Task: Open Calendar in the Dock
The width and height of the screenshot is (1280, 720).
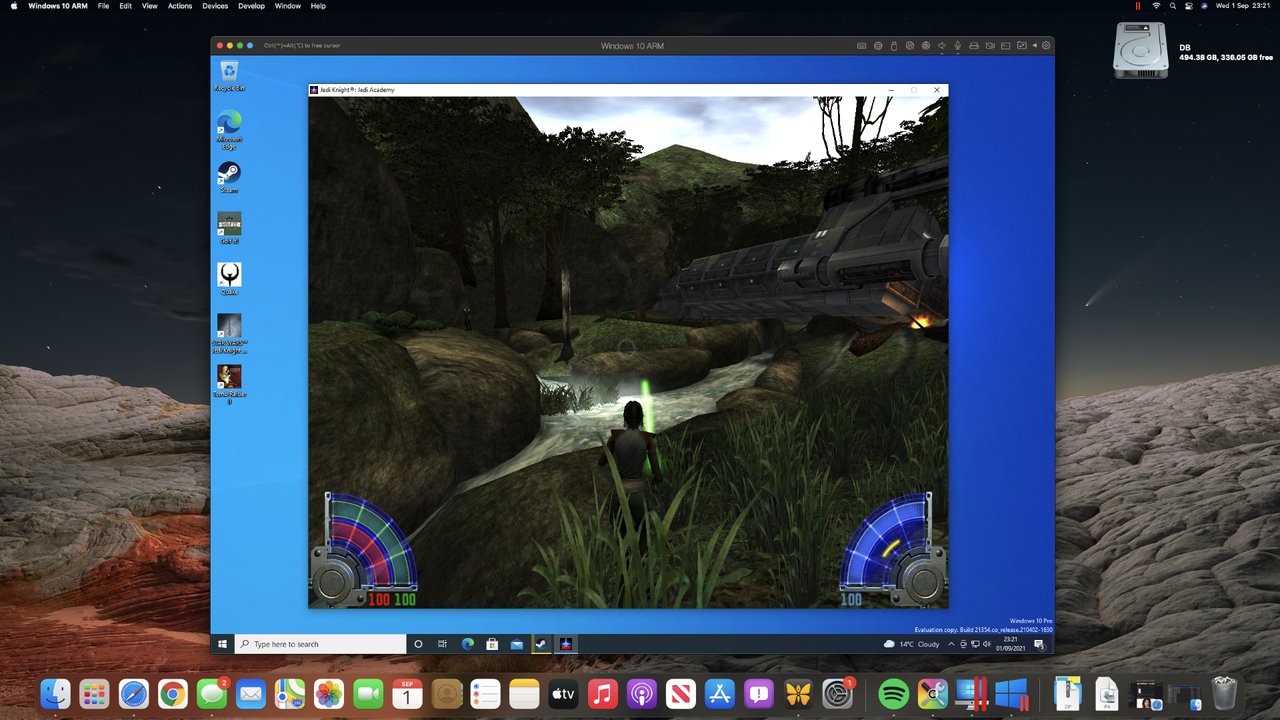Action: pyautogui.click(x=407, y=693)
